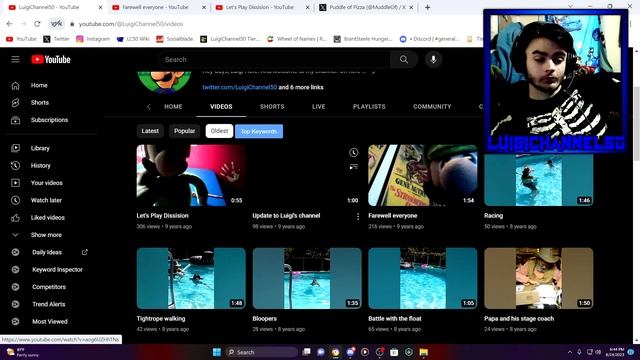This screenshot has height=360, width=640.
Task: Click the search magnifier button
Action: [404, 60]
